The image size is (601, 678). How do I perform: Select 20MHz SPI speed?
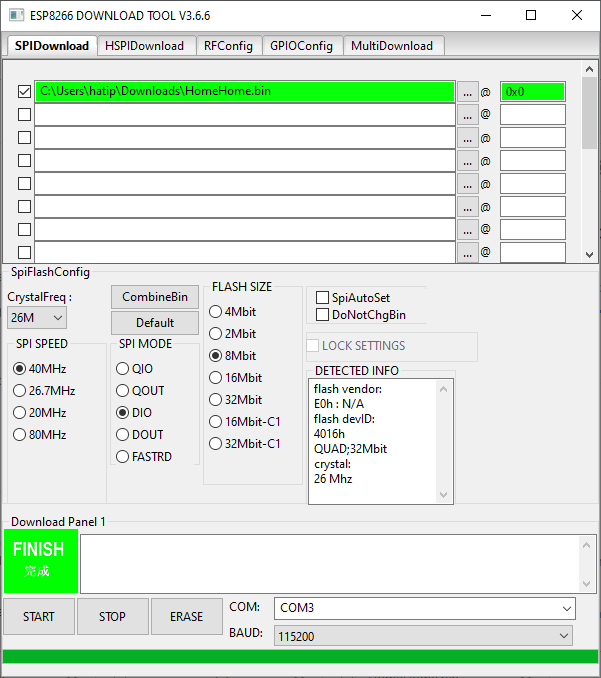click(40, 413)
